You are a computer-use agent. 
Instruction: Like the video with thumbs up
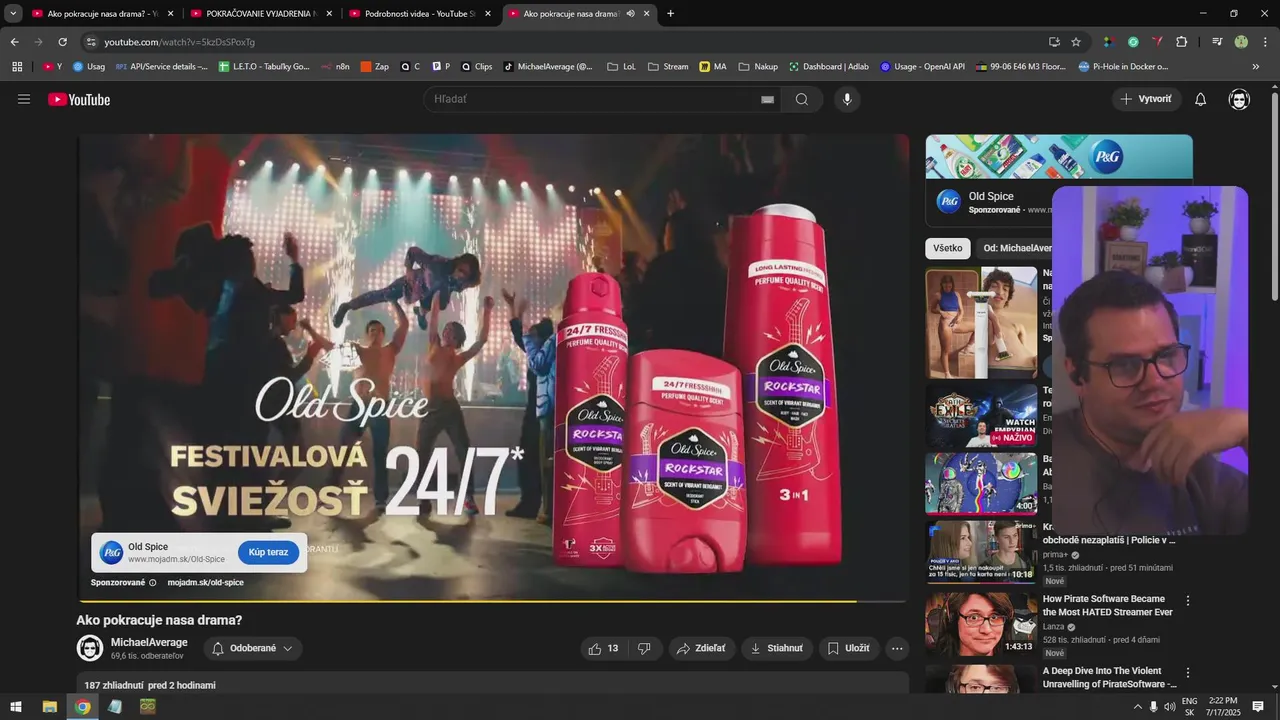click(604, 648)
